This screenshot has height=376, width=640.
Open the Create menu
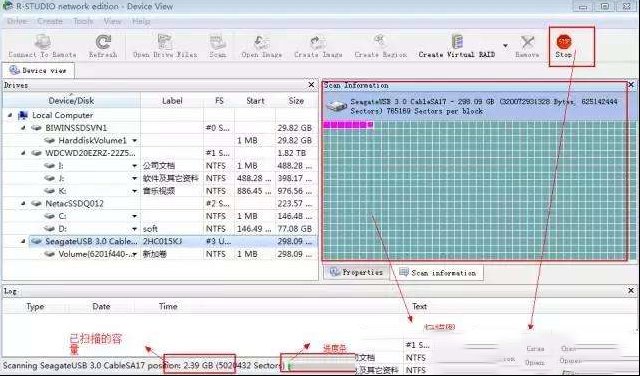[50, 21]
